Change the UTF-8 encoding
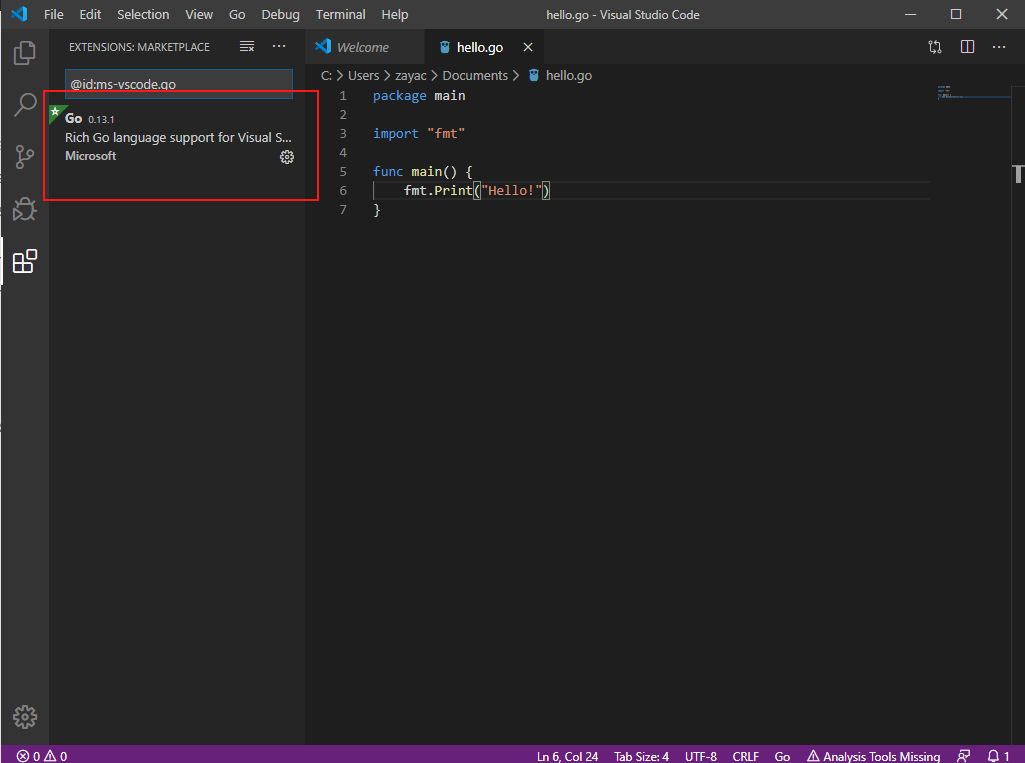The width and height of the screenshot is (1025, 763). point(701,756)
